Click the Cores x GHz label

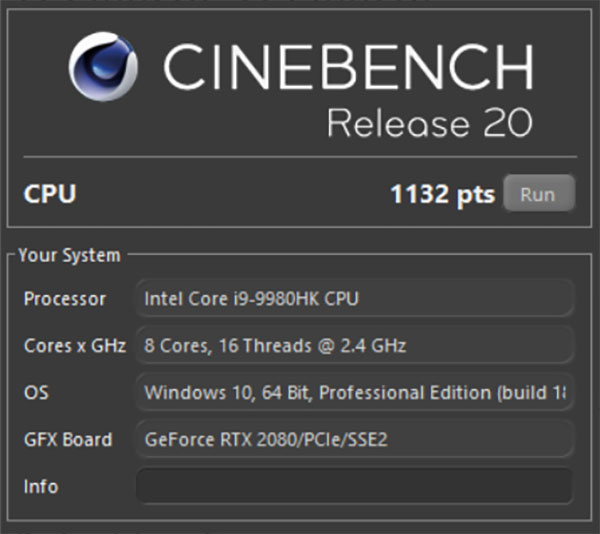pyautogui.click(x=75, y=346)
